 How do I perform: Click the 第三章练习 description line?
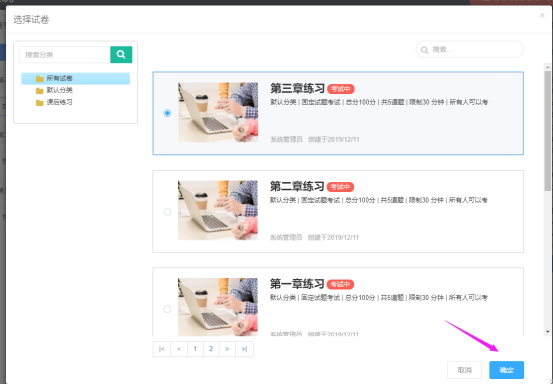379,102
